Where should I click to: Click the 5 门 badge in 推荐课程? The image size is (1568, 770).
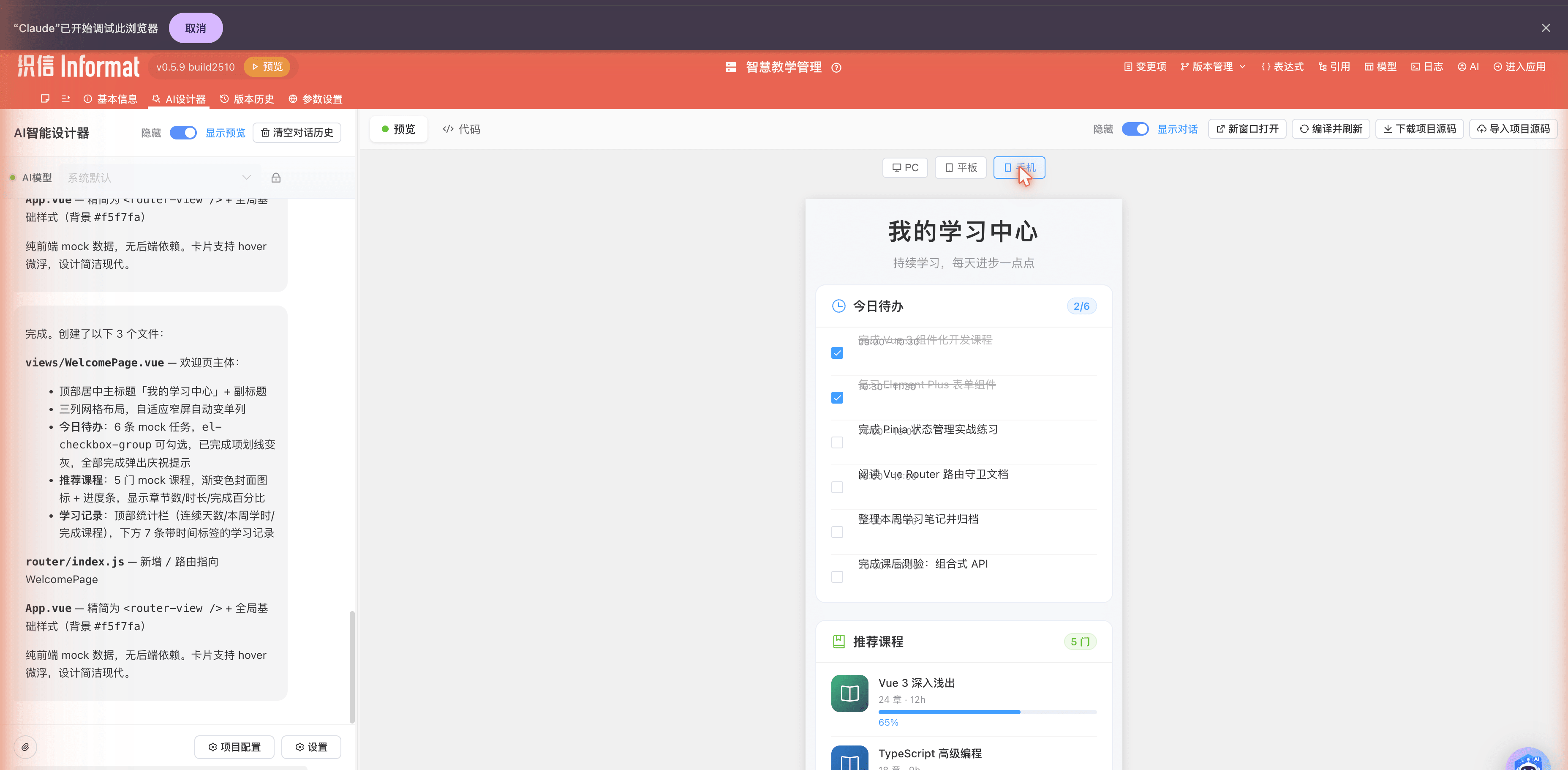pyautogui.click(x=1081, y=642)
